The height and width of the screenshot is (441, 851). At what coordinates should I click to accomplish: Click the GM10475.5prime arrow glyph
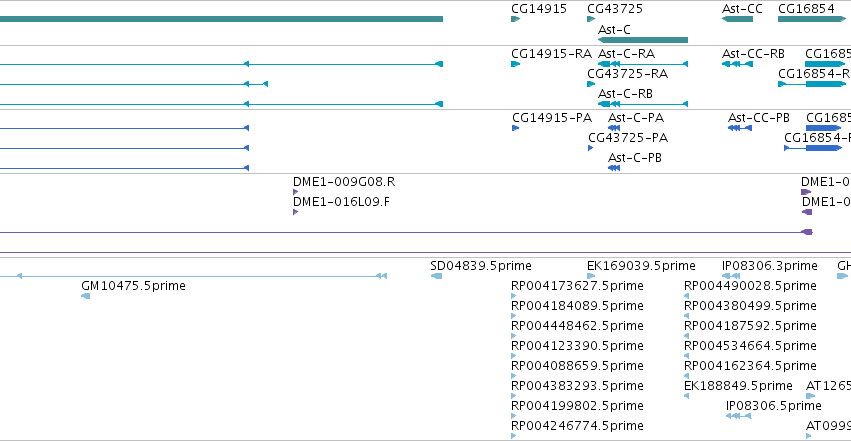click(85, 296)
